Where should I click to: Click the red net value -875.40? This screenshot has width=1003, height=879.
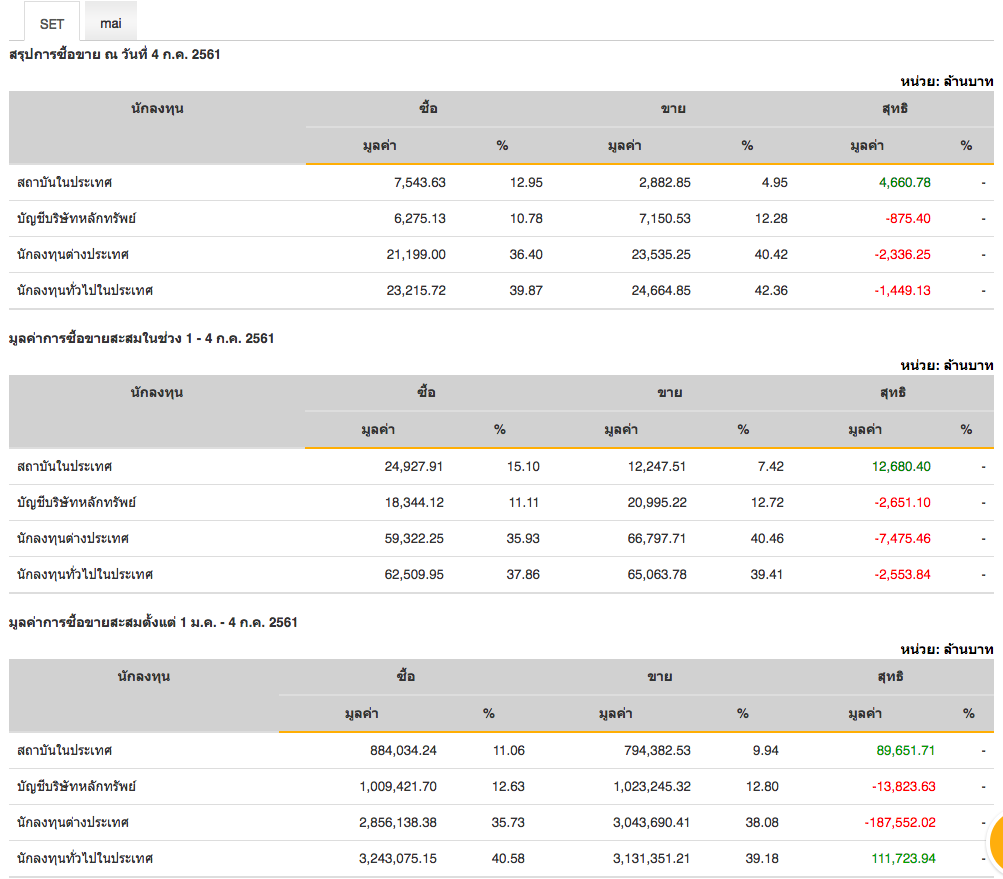[x=907, y=218]
